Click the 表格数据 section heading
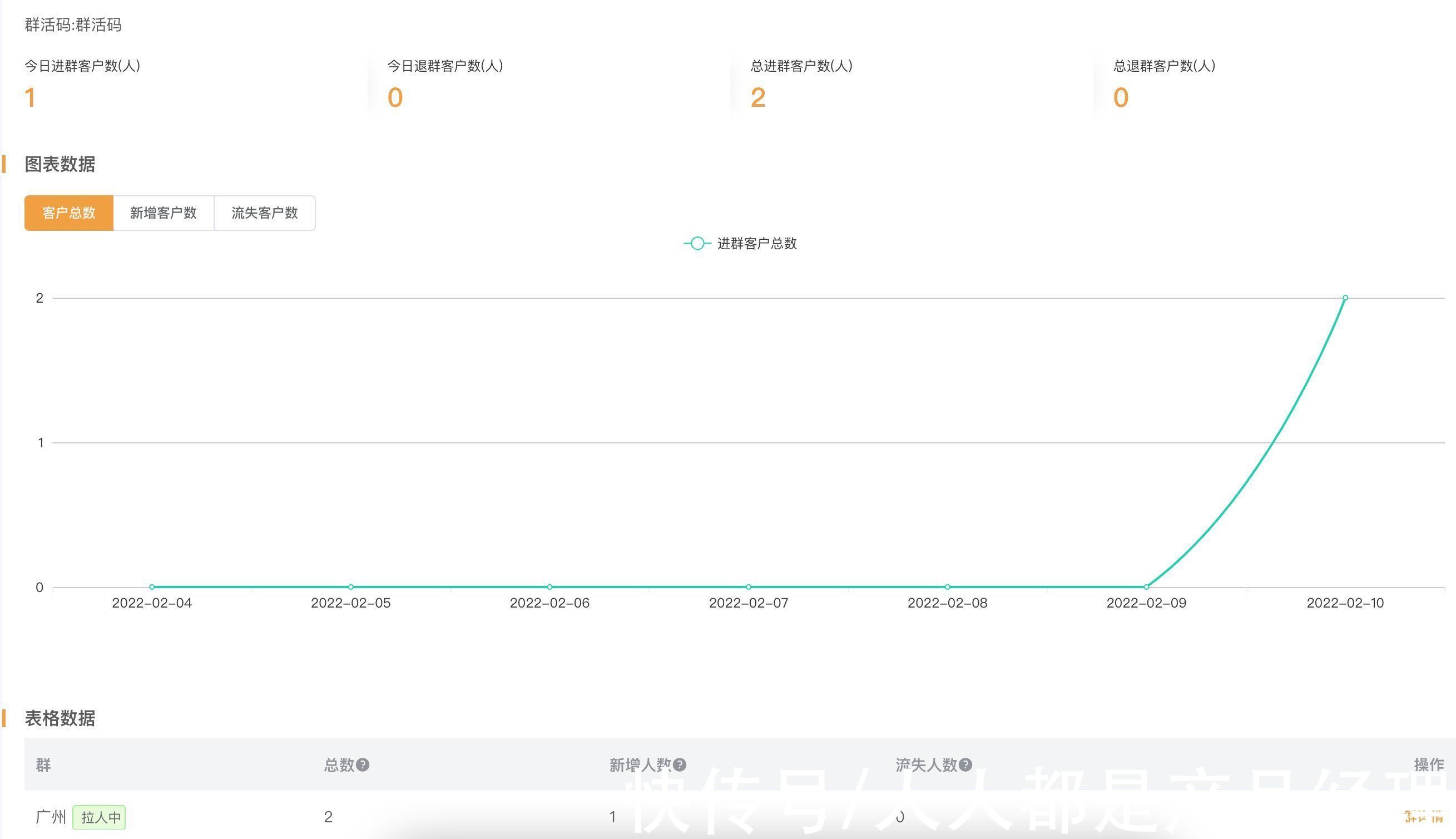 click(x=60, y=719)
